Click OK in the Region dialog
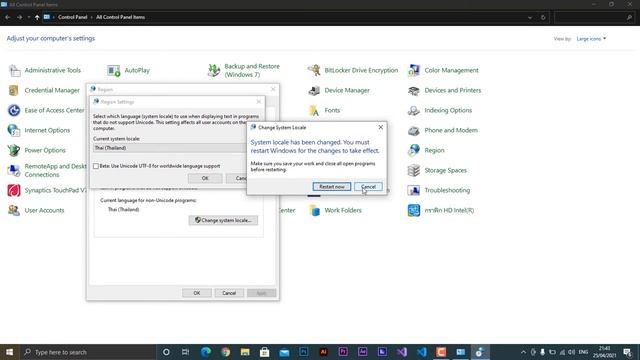Screen dimensions: 640x360 coord(197,293)
